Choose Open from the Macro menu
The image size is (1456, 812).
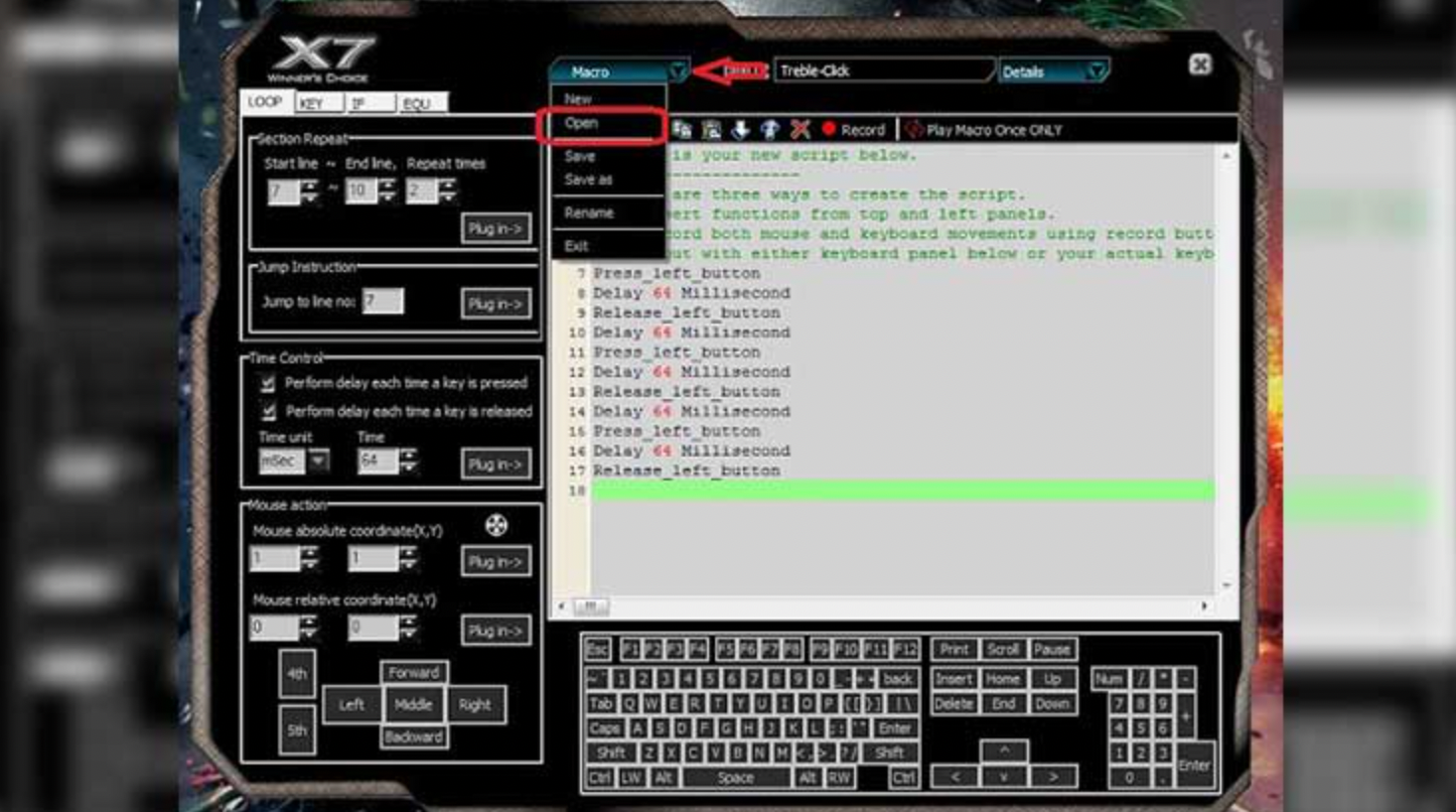pyautogui.click(x=582, y=124)
